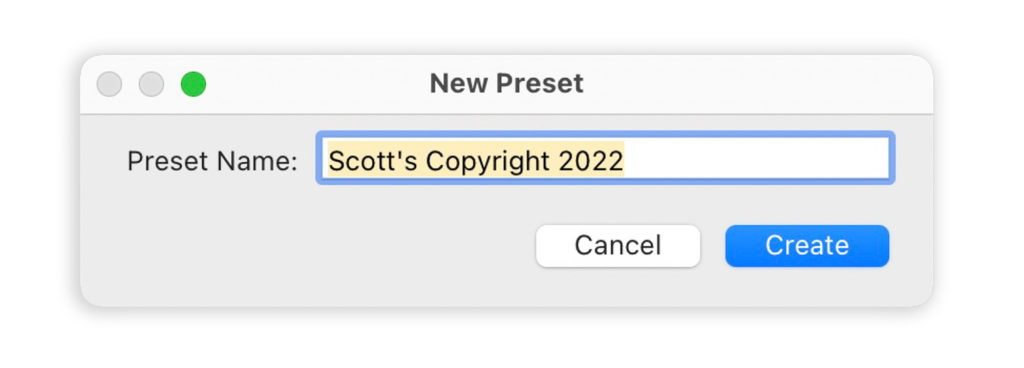Click the green zoom window button
The width and height of the screenshot is (1024, 368).
coord(193,84)
